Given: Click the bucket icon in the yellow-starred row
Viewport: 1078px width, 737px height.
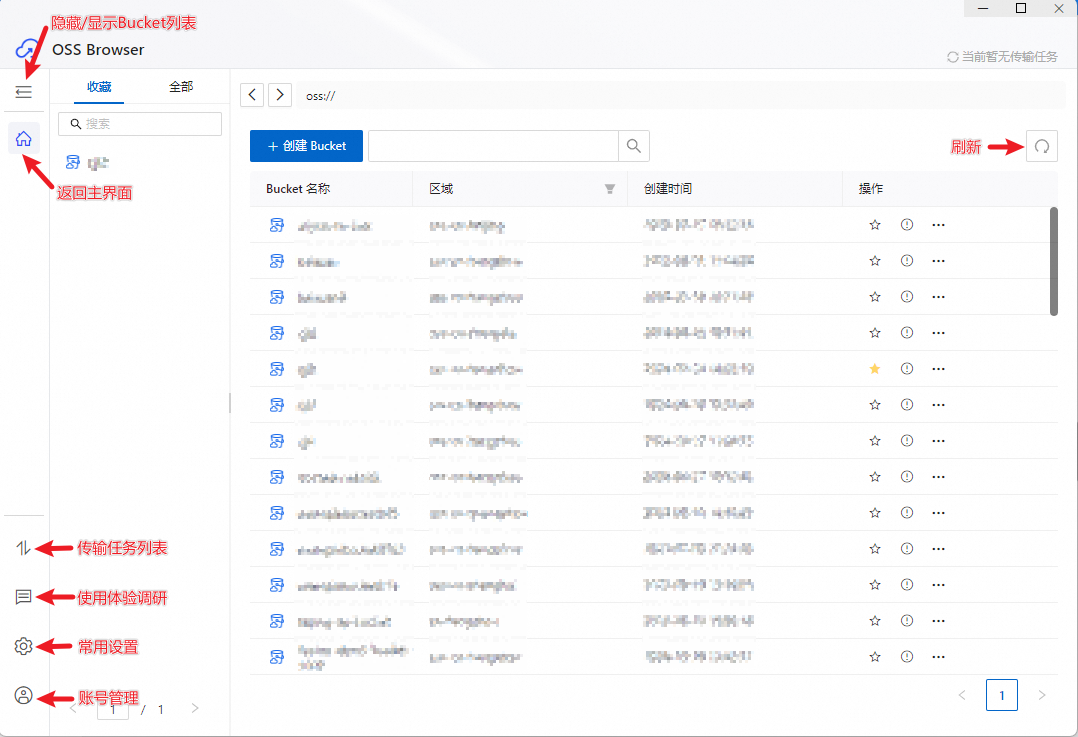Looking at the screenshot, I should 276,369.
